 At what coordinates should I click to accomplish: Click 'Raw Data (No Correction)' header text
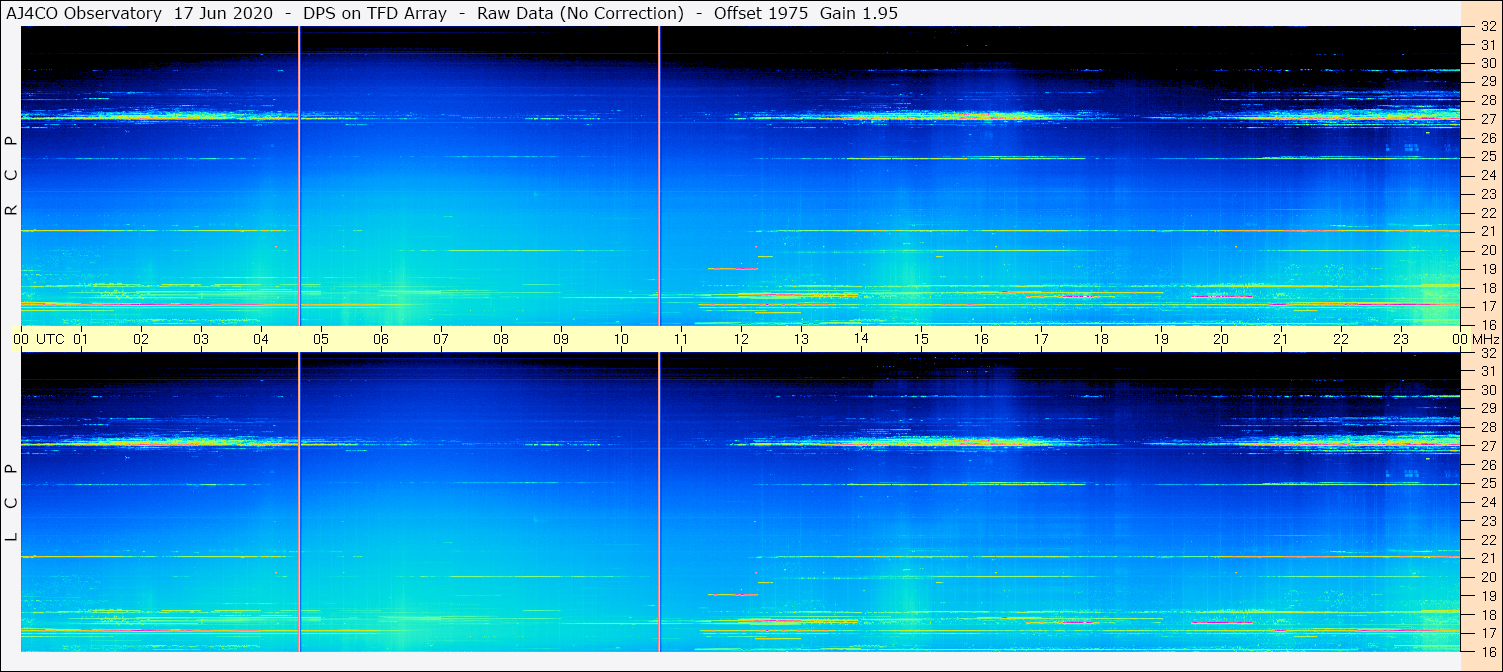tap(580, 13)
